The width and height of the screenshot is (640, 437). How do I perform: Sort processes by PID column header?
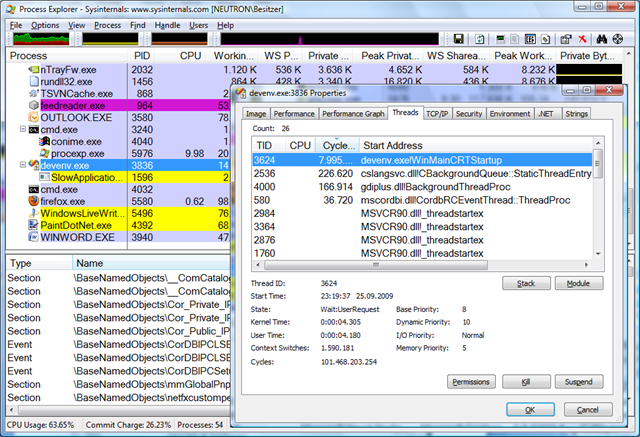pos(142,55)
